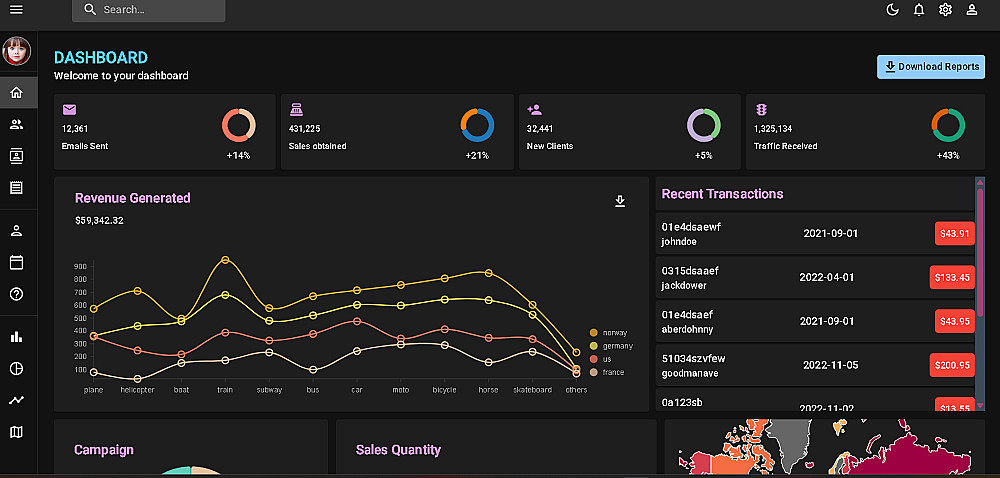1000x478 pixels.
Task: Open the invoices list sidebar icon
Action: (x=17, y=187)
